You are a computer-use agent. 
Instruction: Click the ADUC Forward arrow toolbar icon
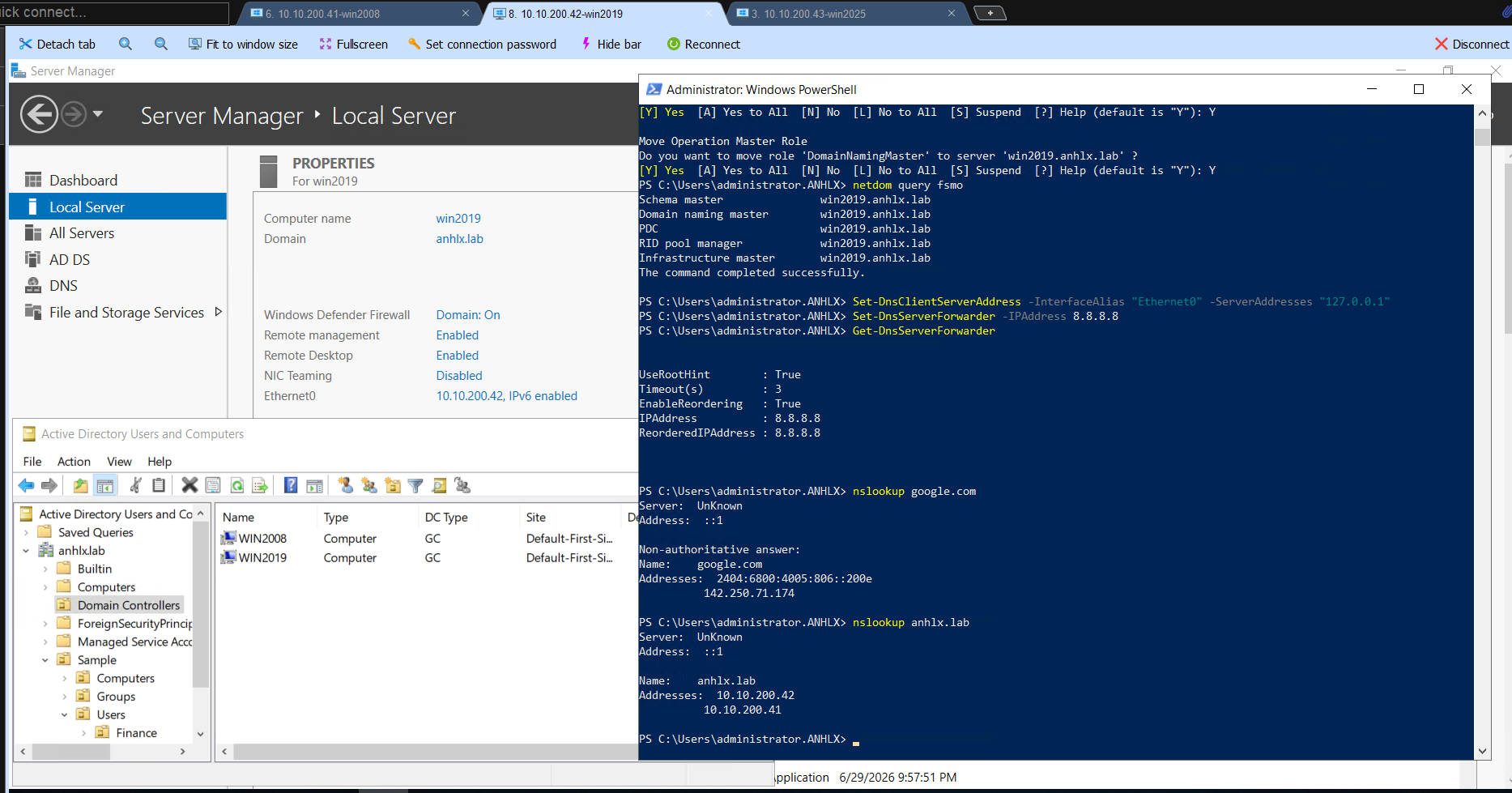[49, 485]
